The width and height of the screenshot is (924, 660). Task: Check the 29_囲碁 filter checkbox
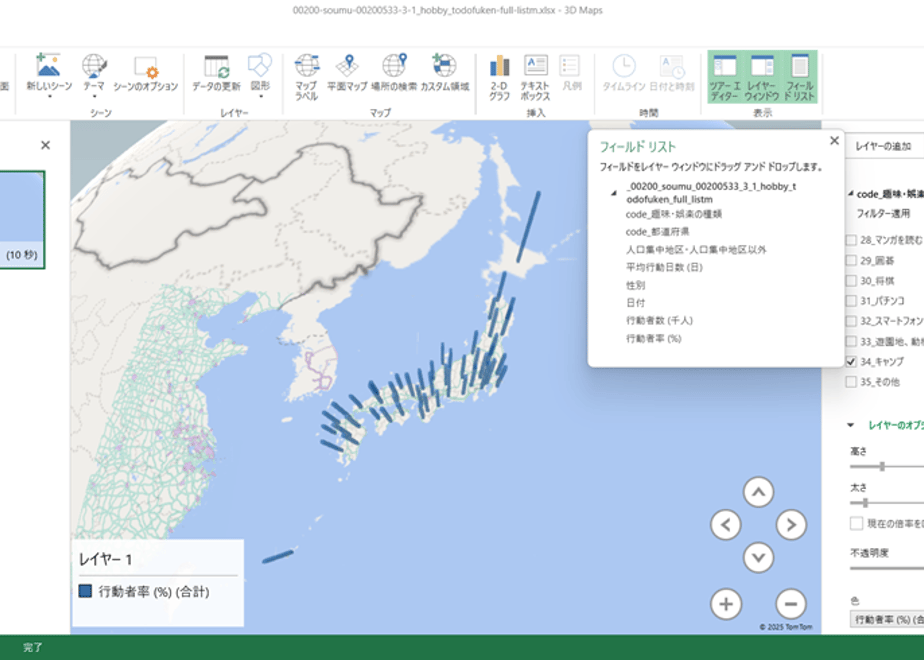851,260
